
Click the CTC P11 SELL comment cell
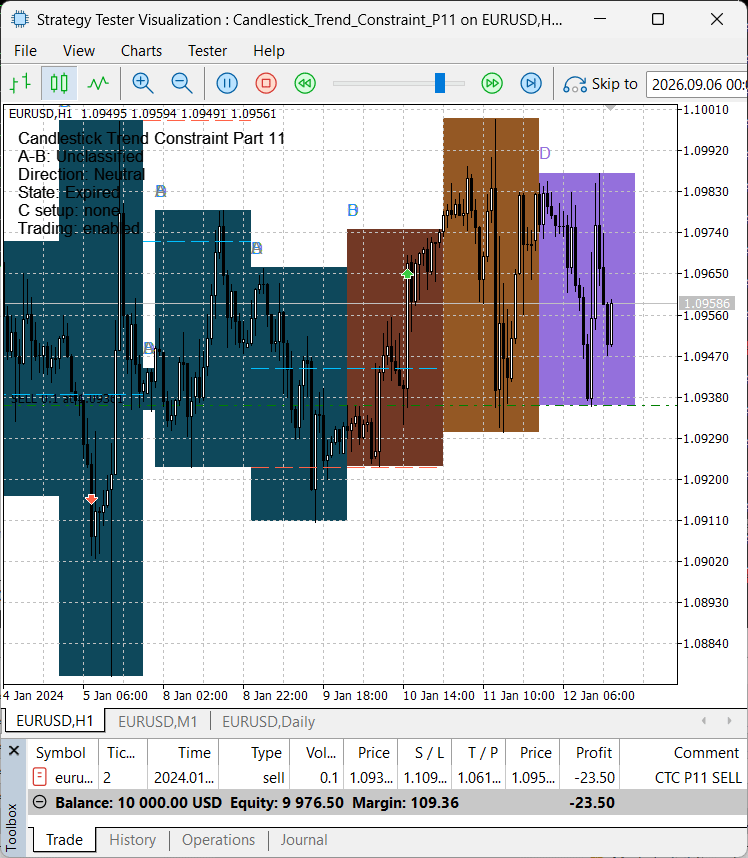pos(698,778)
